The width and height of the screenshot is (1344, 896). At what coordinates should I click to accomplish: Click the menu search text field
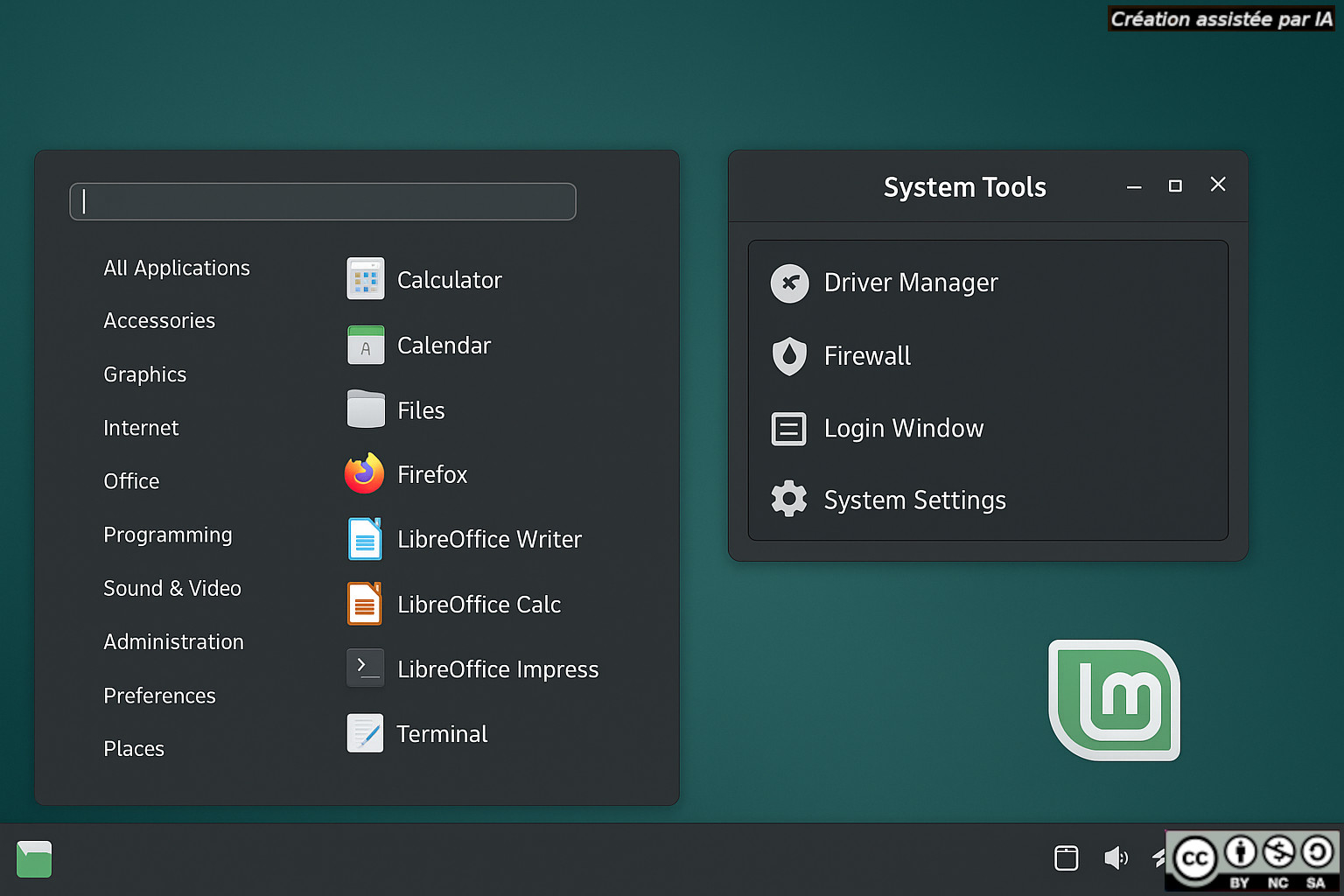tap(323, 201)
